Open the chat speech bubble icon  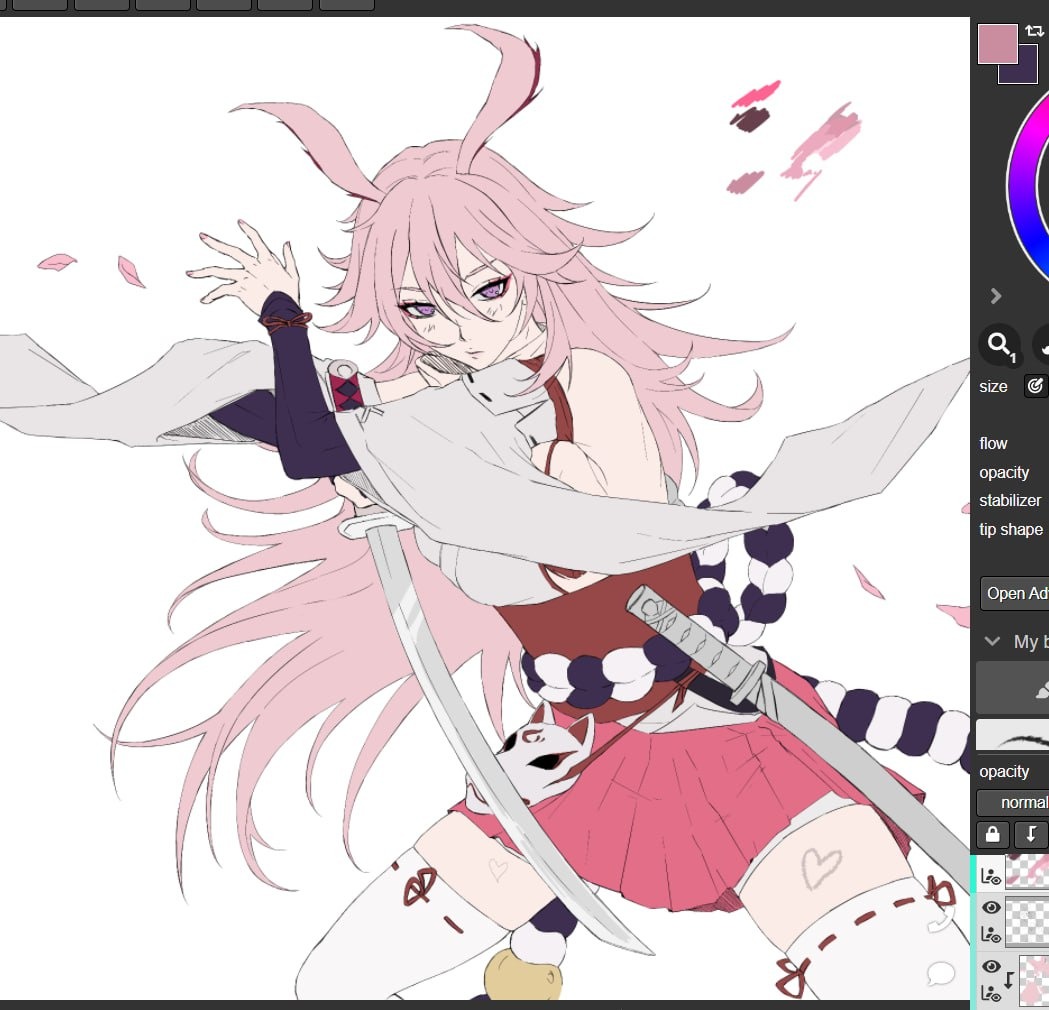point(941,973)
